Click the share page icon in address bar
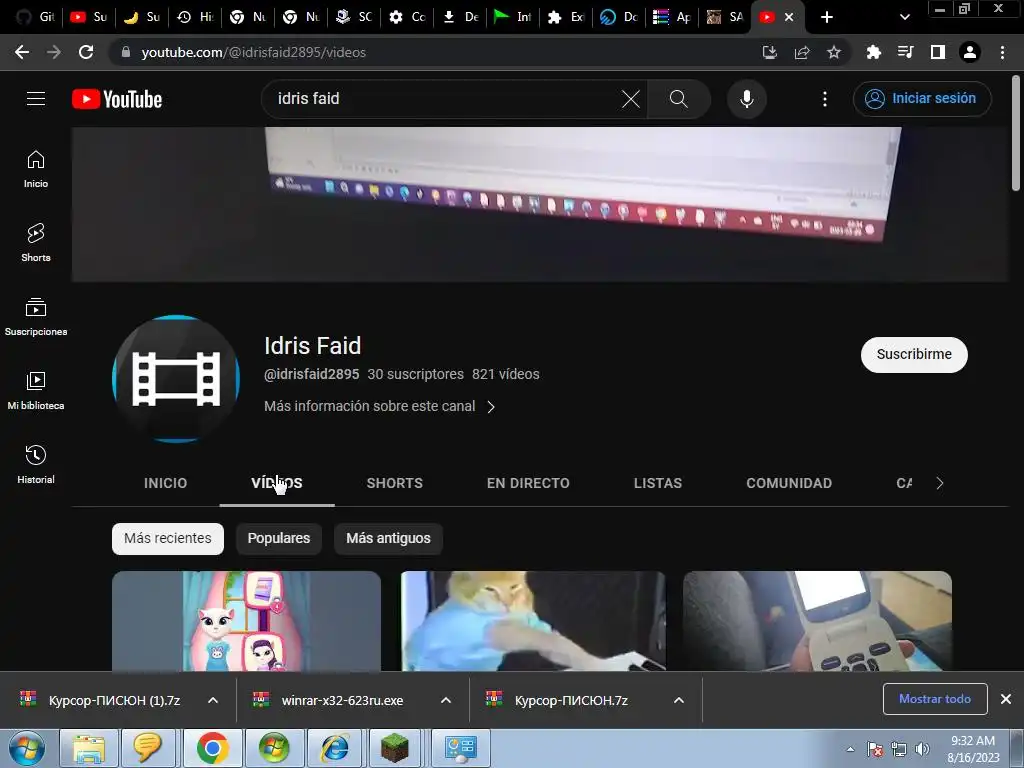Screen dimensions: 1024x768 [x=802, y=52]
